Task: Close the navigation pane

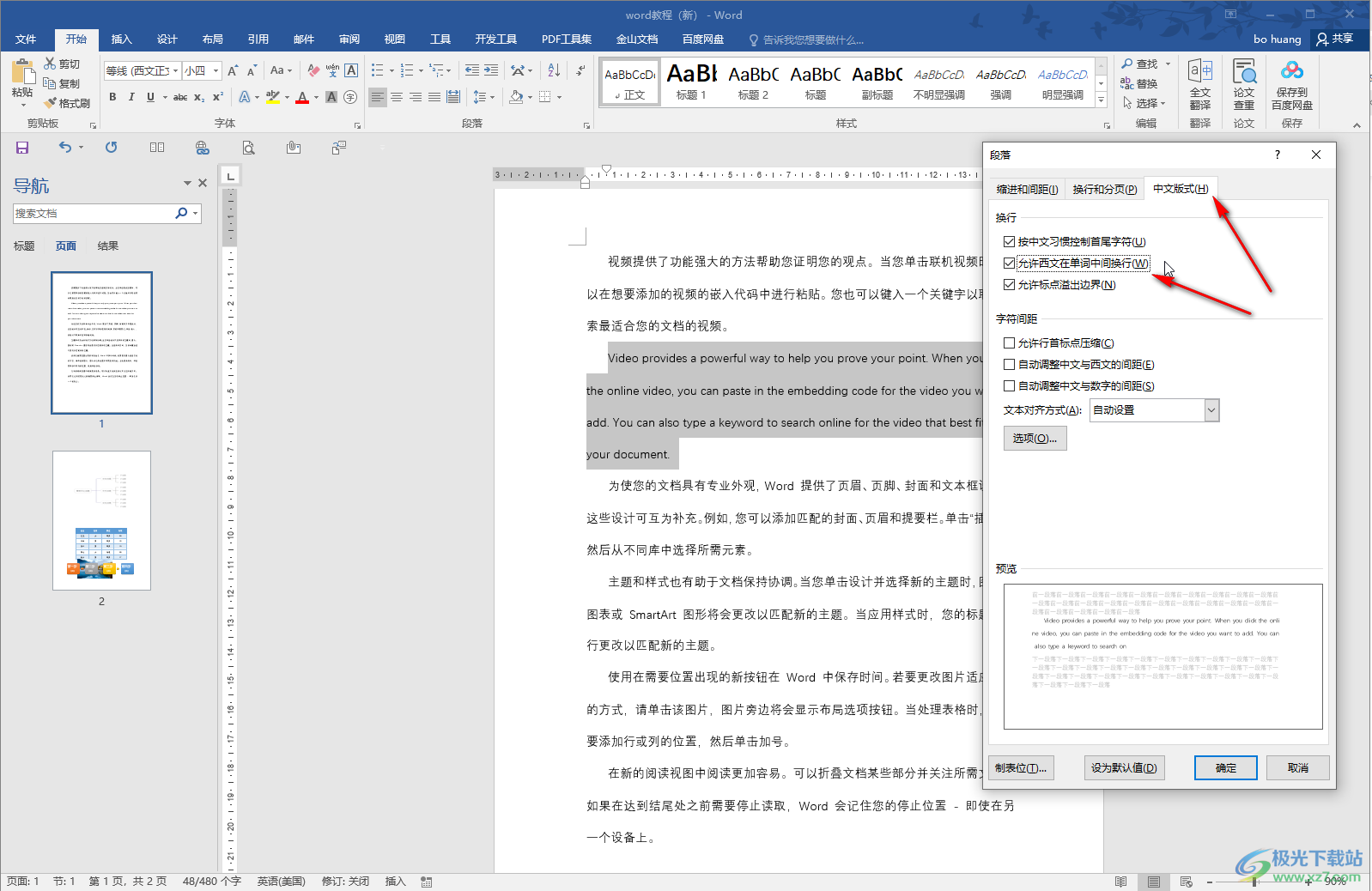Action: pos(203,183)
